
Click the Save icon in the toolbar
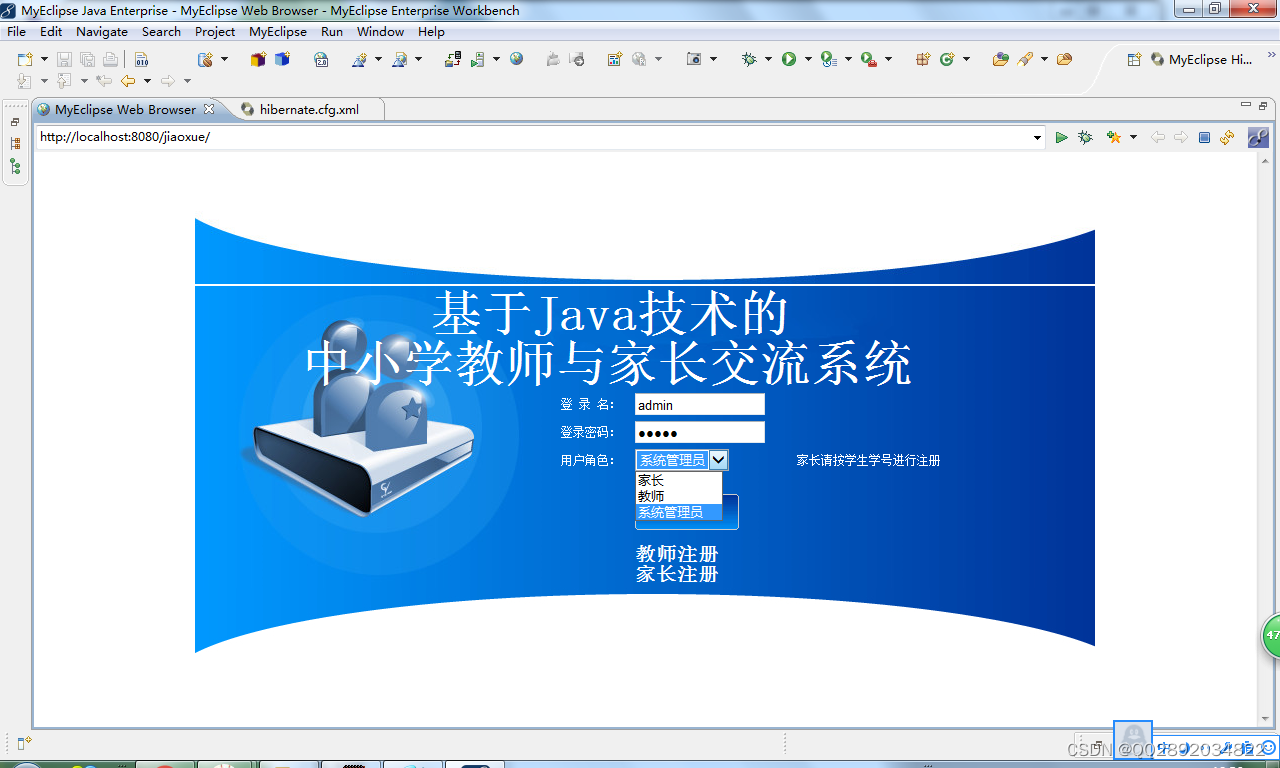coord(63,60)
